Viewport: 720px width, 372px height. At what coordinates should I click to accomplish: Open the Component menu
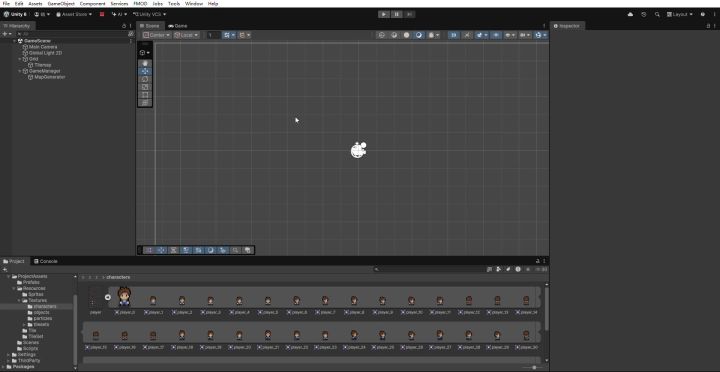click(92, 3)
